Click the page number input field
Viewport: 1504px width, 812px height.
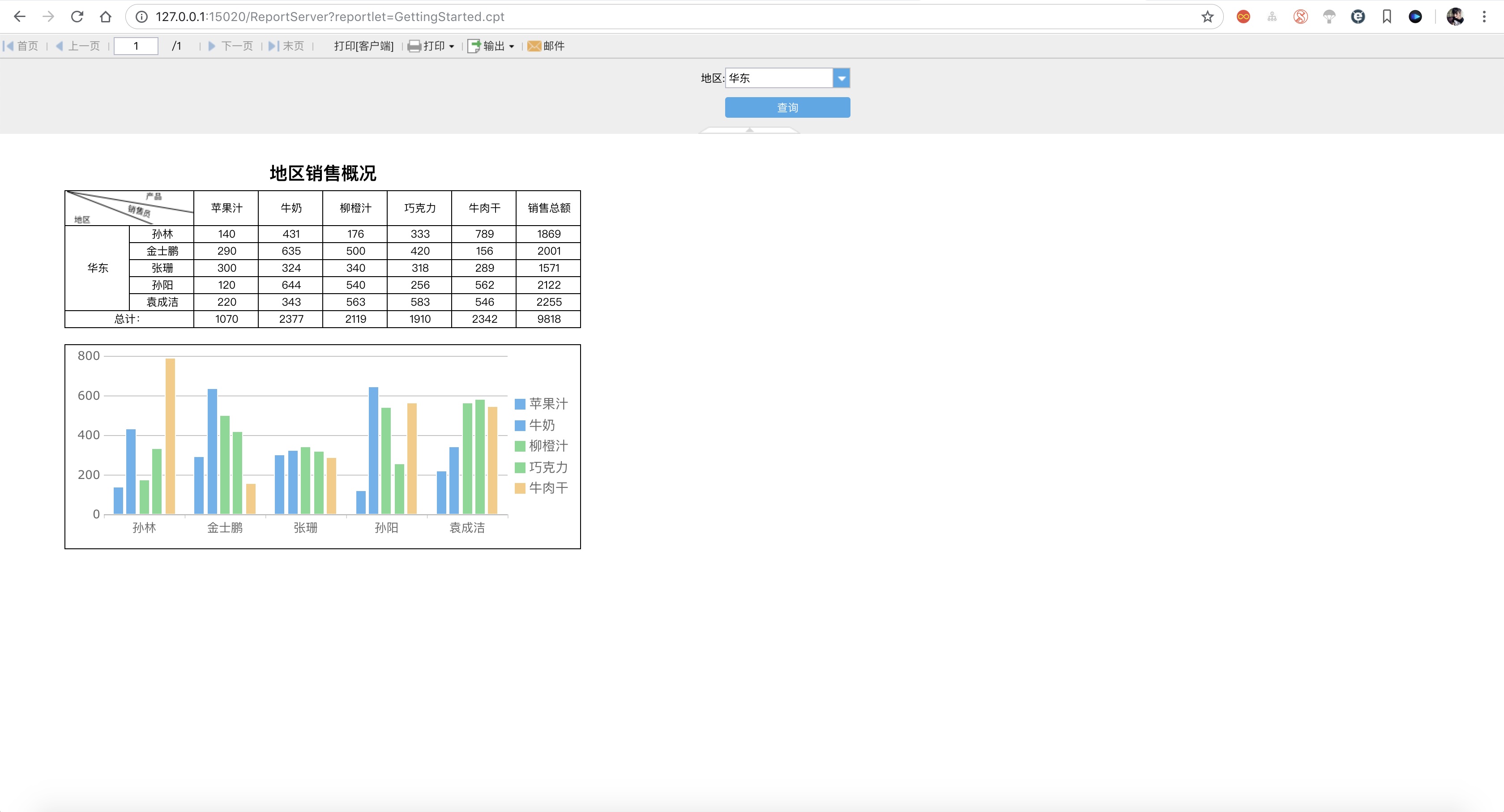click(x=136, y=46)
